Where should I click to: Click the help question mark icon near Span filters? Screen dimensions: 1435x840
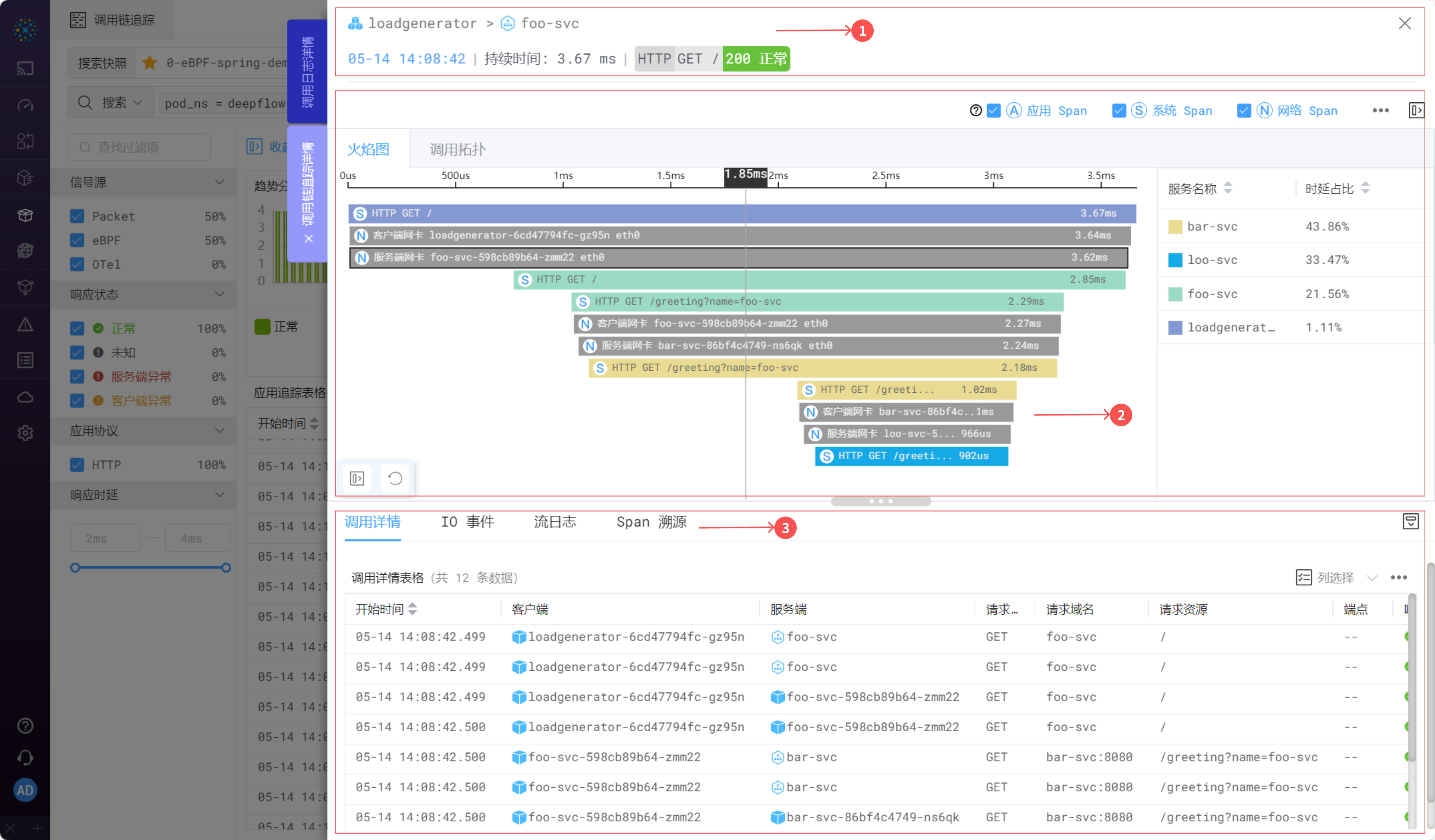975,111
